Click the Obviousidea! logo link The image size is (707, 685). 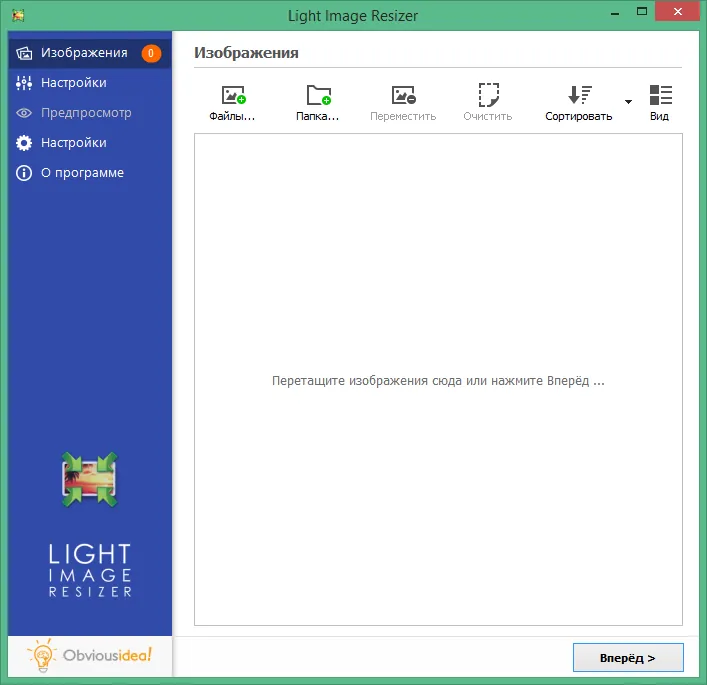90,655
